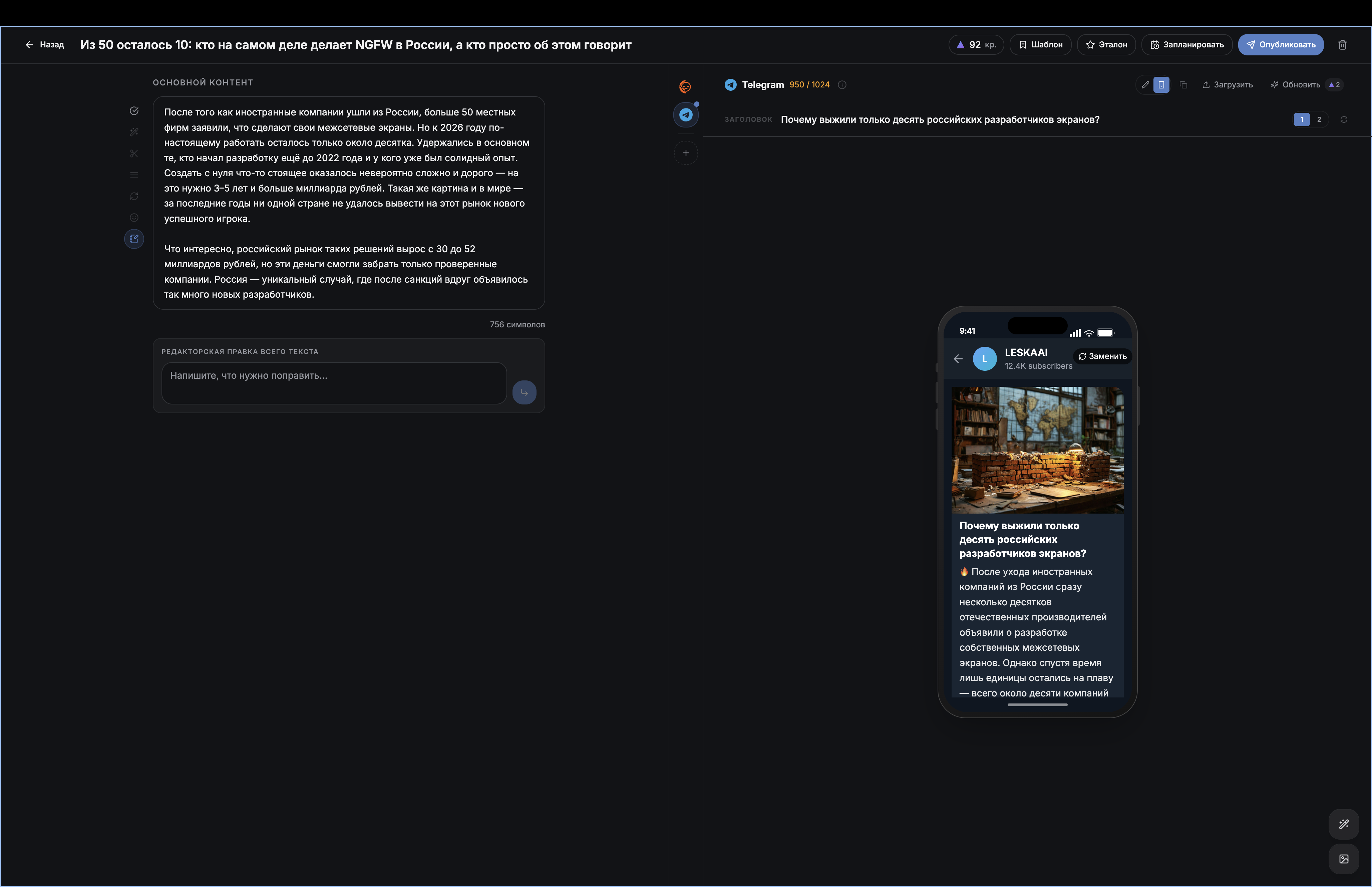Image resolution: width=1372 pixels, height=887 pixels.
Task: Click the copy icon in Telegram panel
Action: pos(1183,85)
